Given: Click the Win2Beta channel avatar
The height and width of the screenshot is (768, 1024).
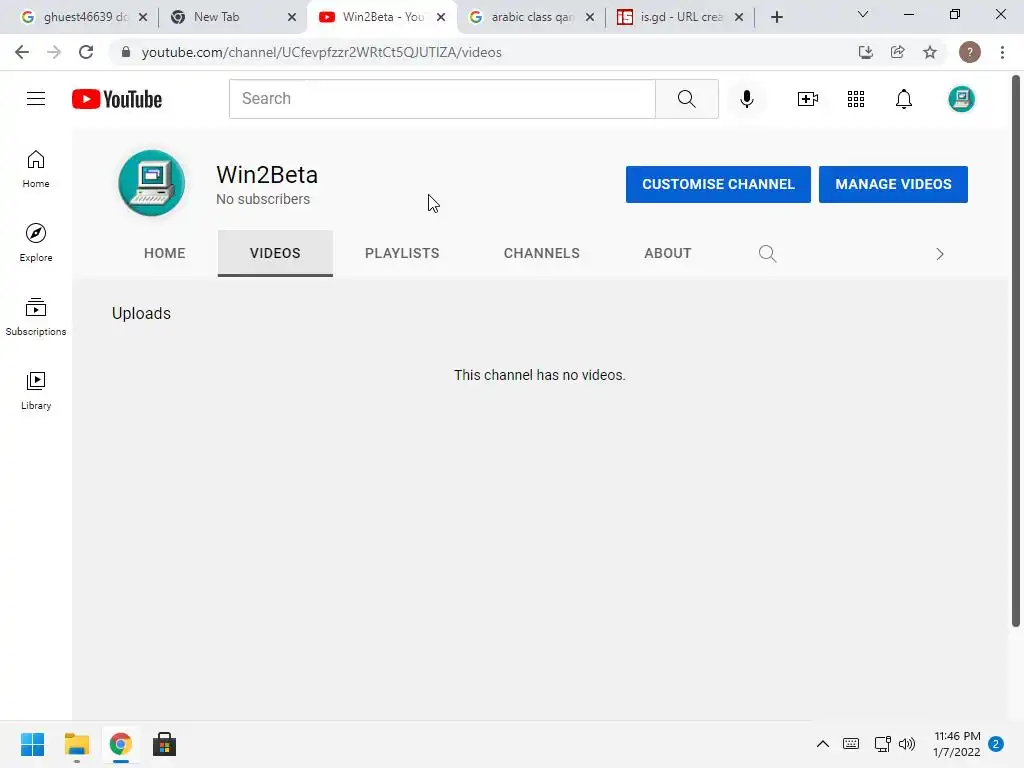Looking at the screenshot, I should (152, 183).
